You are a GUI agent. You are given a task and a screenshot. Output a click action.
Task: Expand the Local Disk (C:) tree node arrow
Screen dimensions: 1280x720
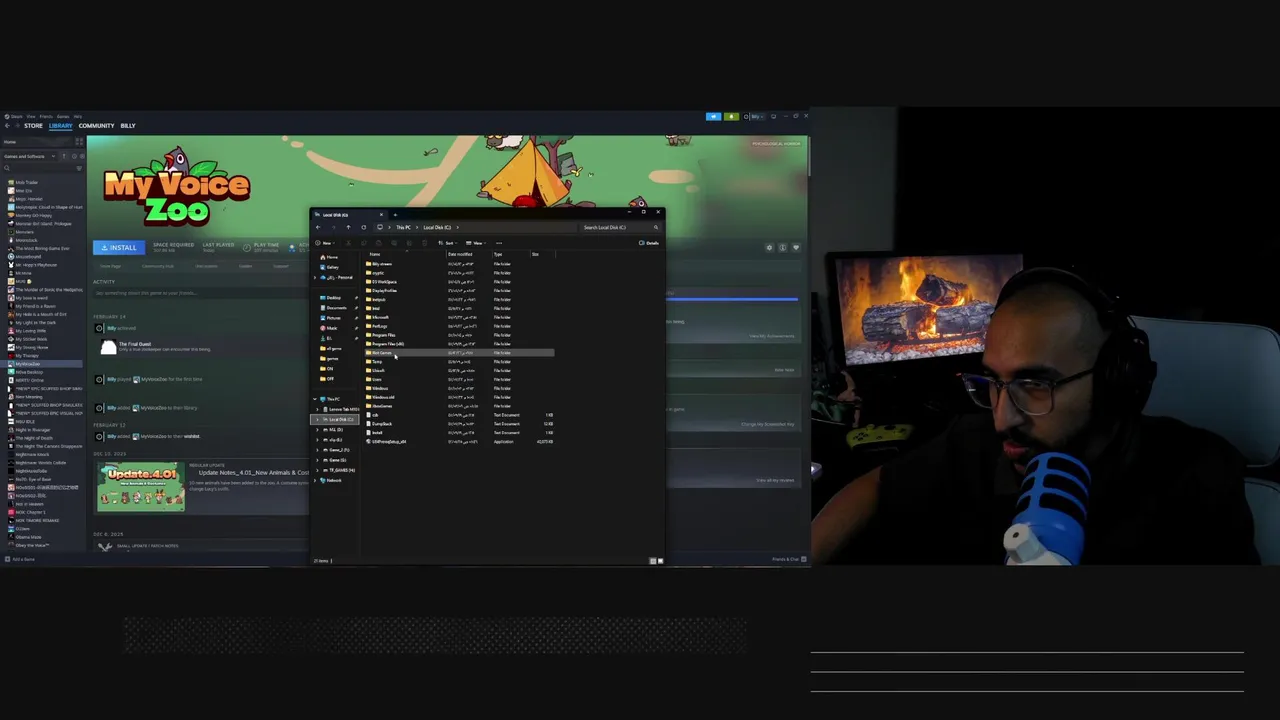(317, 419)
